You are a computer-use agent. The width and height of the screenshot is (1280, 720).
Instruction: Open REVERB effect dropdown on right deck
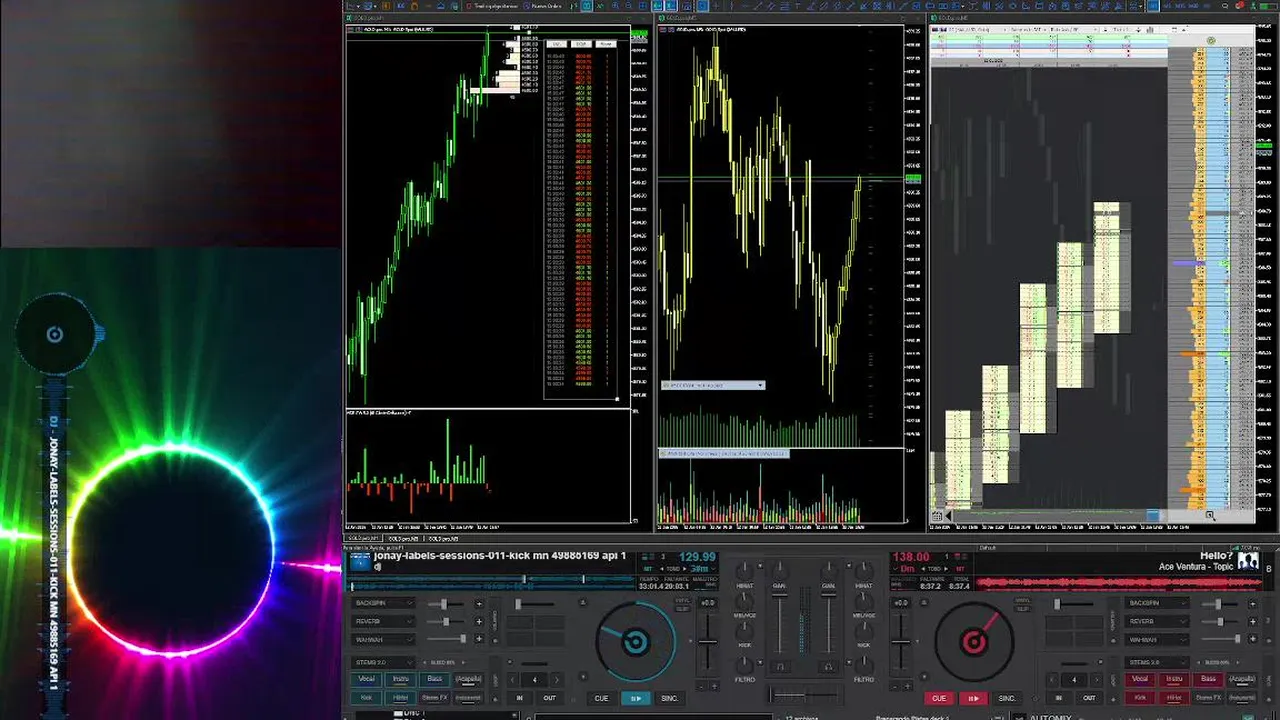click(x=1157, y=621)
